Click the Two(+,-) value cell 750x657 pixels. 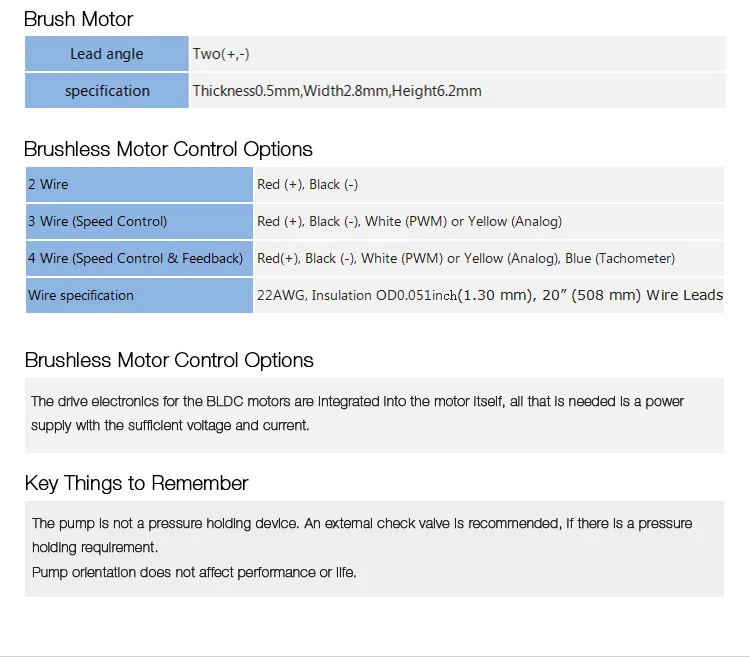point(457,54)
